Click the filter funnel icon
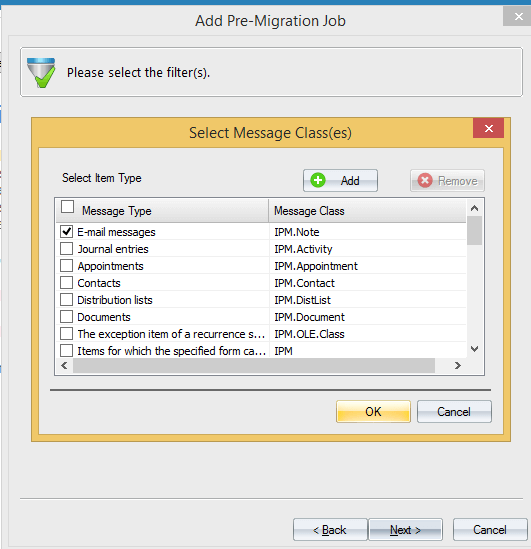This screenshot has height=549, width=531. pyautogui.click(x=41, y=72)
